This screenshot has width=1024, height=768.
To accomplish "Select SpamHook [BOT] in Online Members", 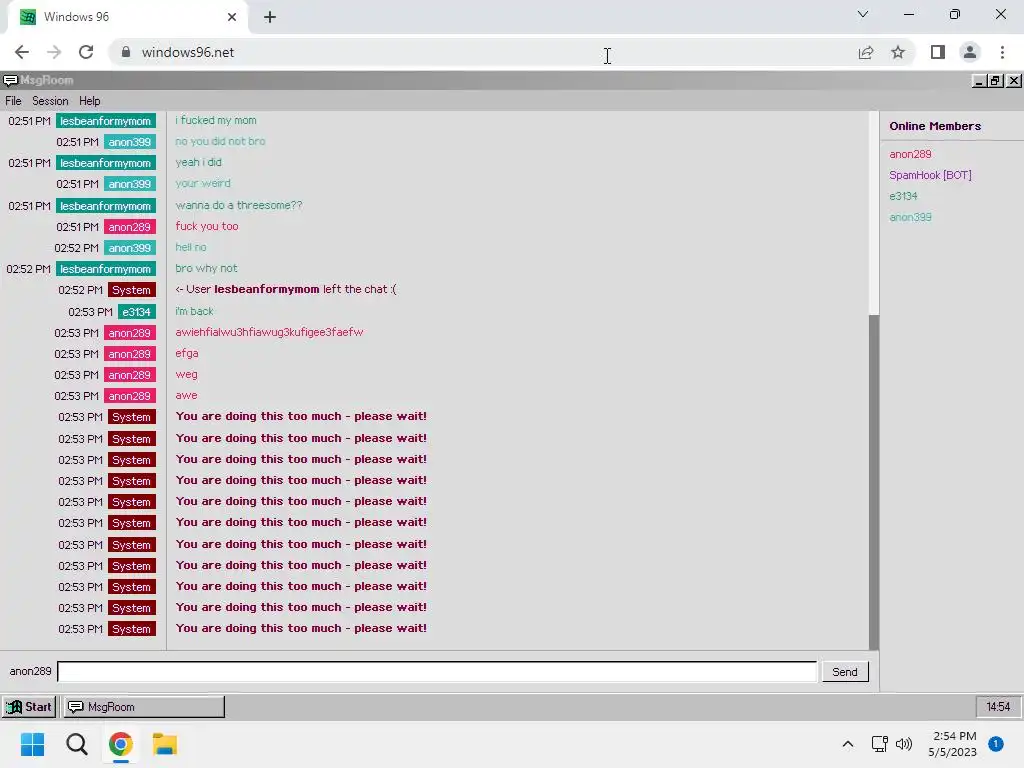I will [x=930, y=175].
